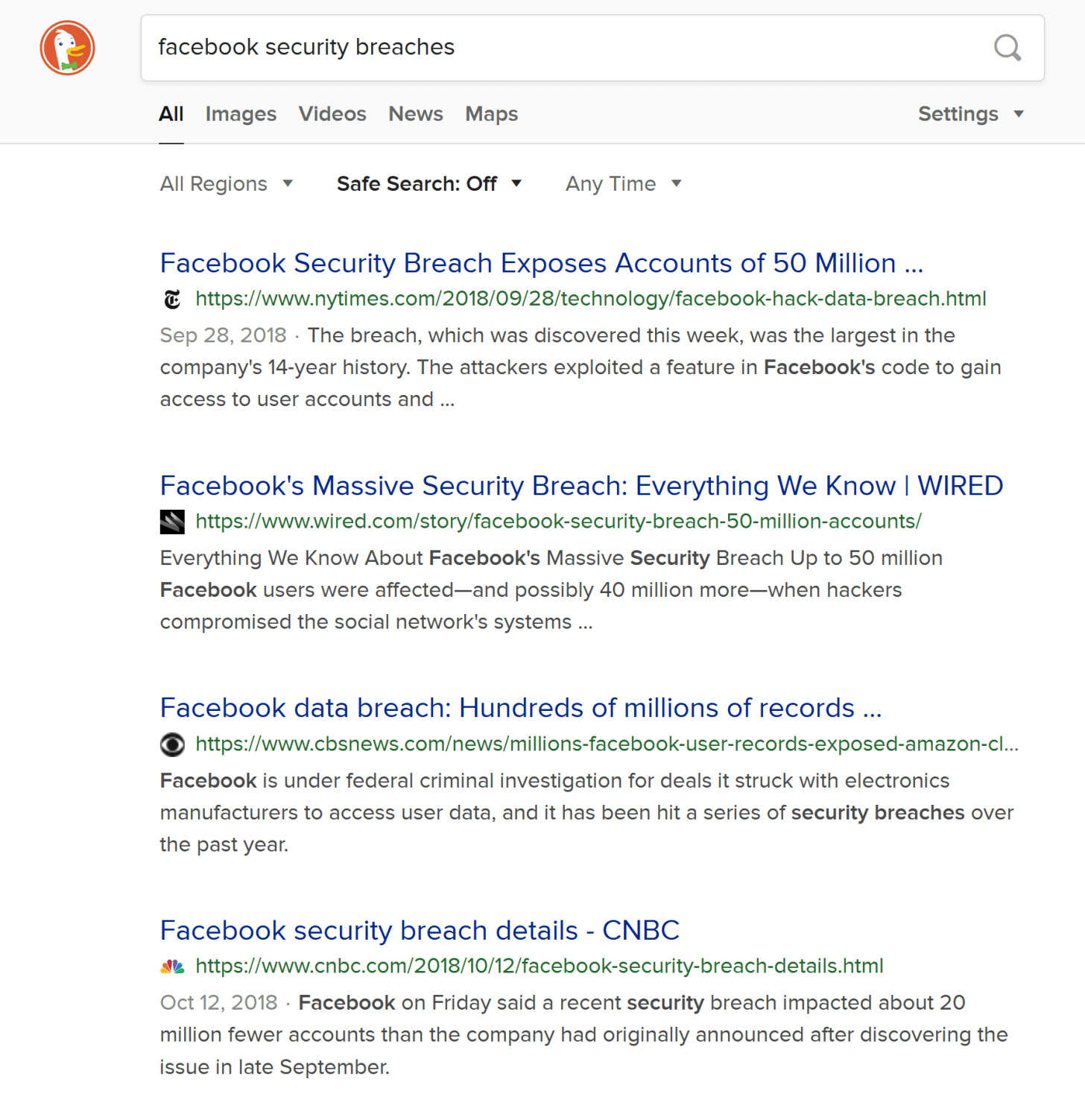Open the NYTimes Facebook breach headline
Screen dimensions: 1085x1120
point(542,264)
